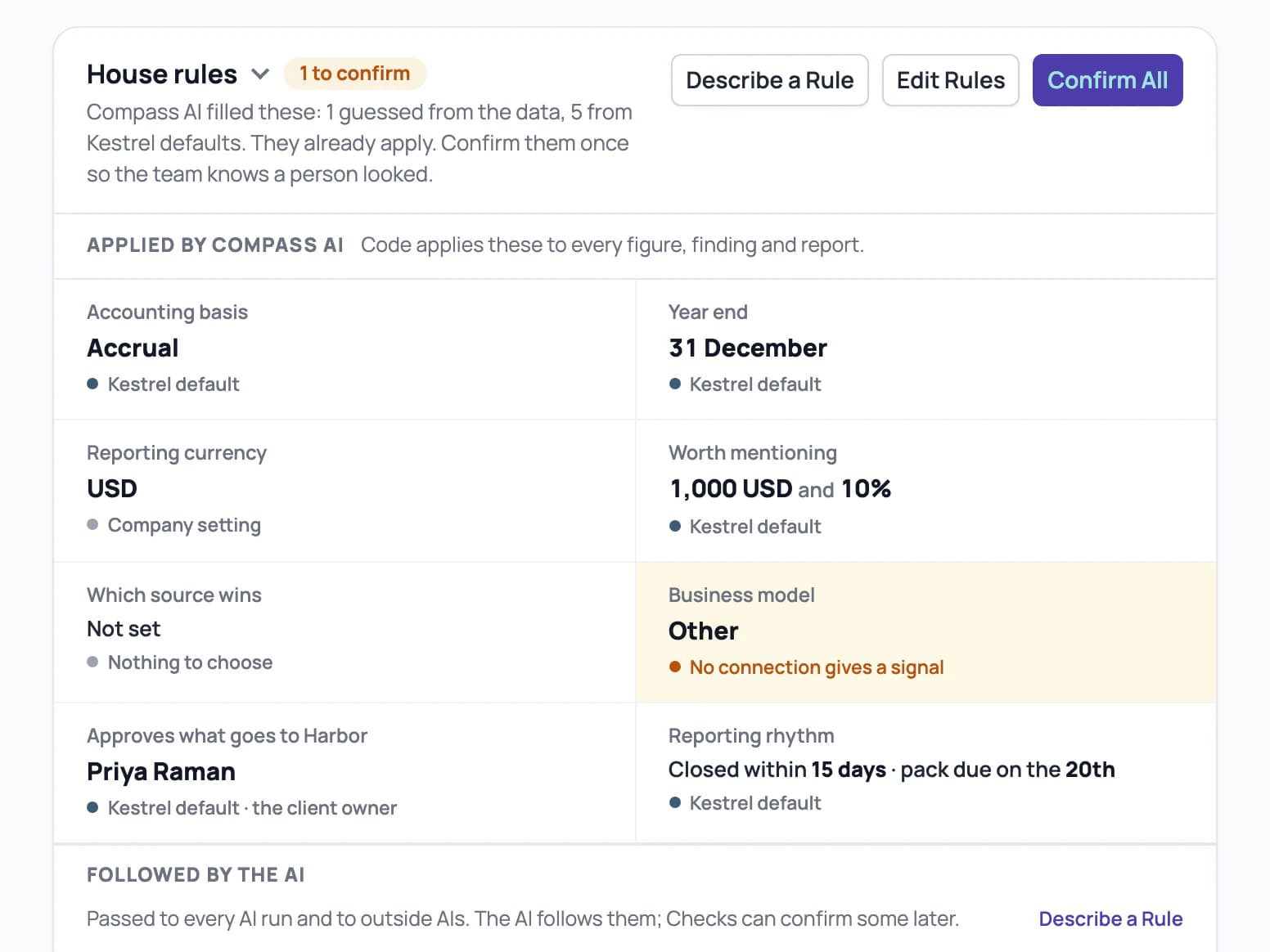Collapse the House rules chevron

click(x=260, y=74)
